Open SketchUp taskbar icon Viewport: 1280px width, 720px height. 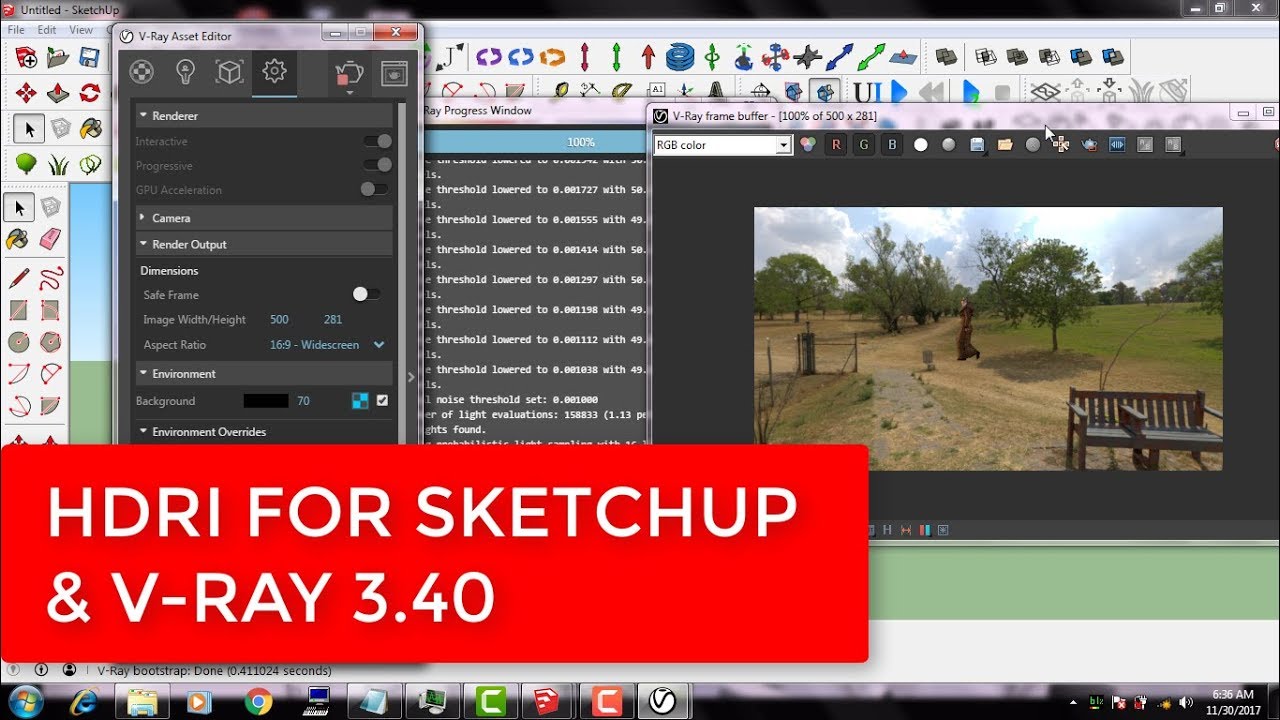[x=547, y=702]
